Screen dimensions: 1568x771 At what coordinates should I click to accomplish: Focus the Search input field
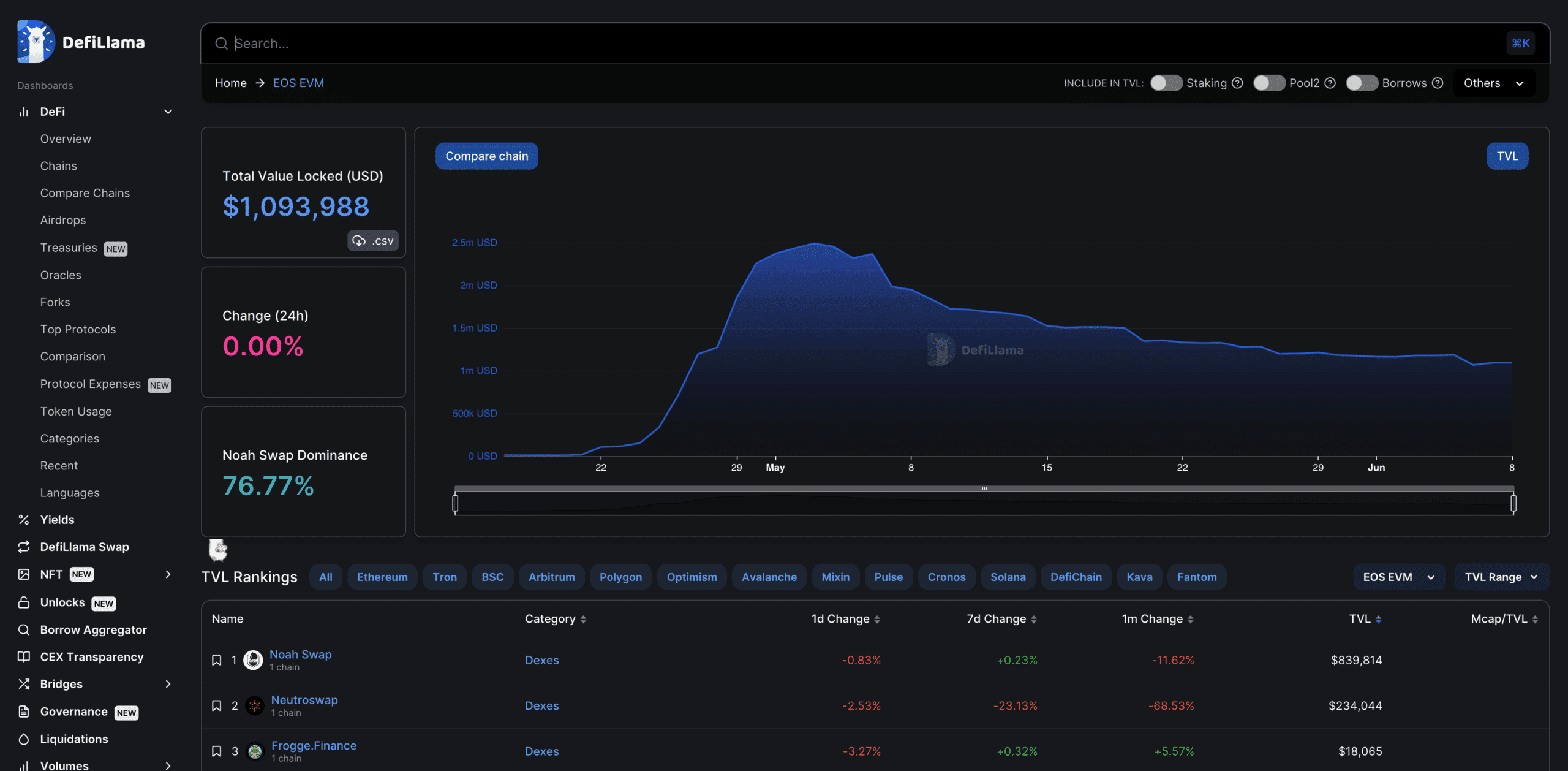[858, 43]
